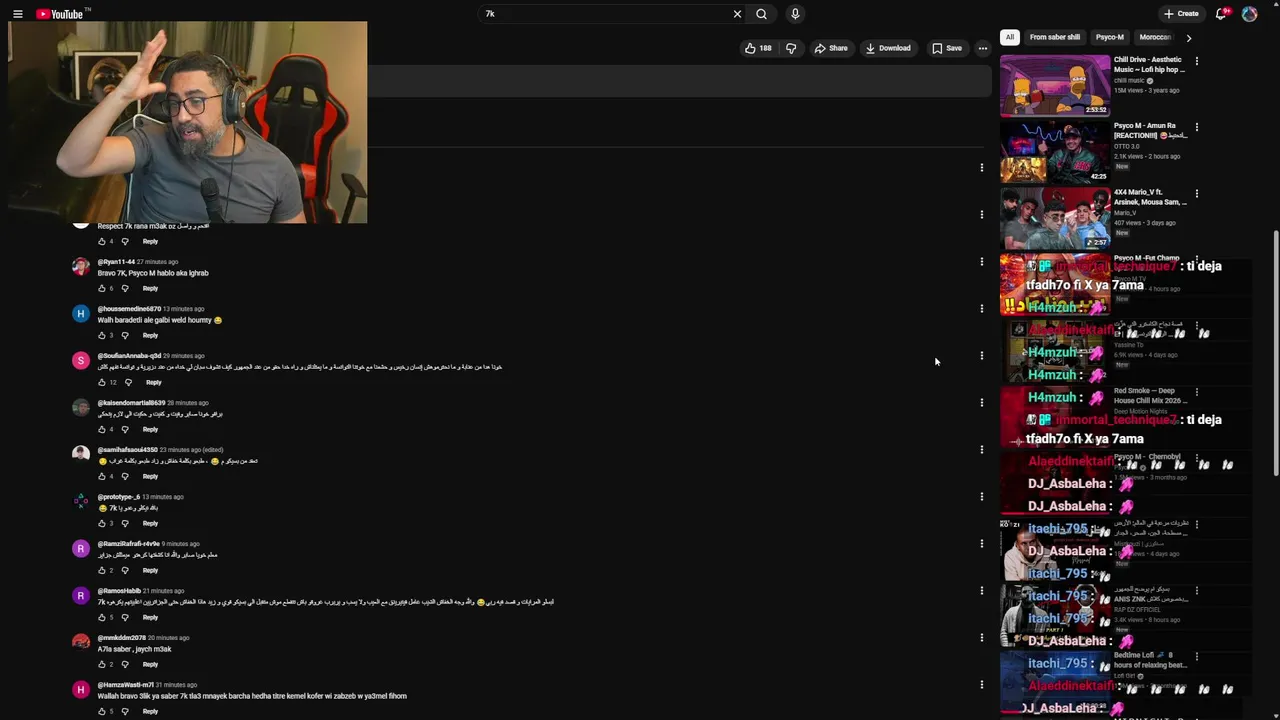Open the notifications bell
The width and height of the screenshot is (1280, 720).
point(1221,14)
